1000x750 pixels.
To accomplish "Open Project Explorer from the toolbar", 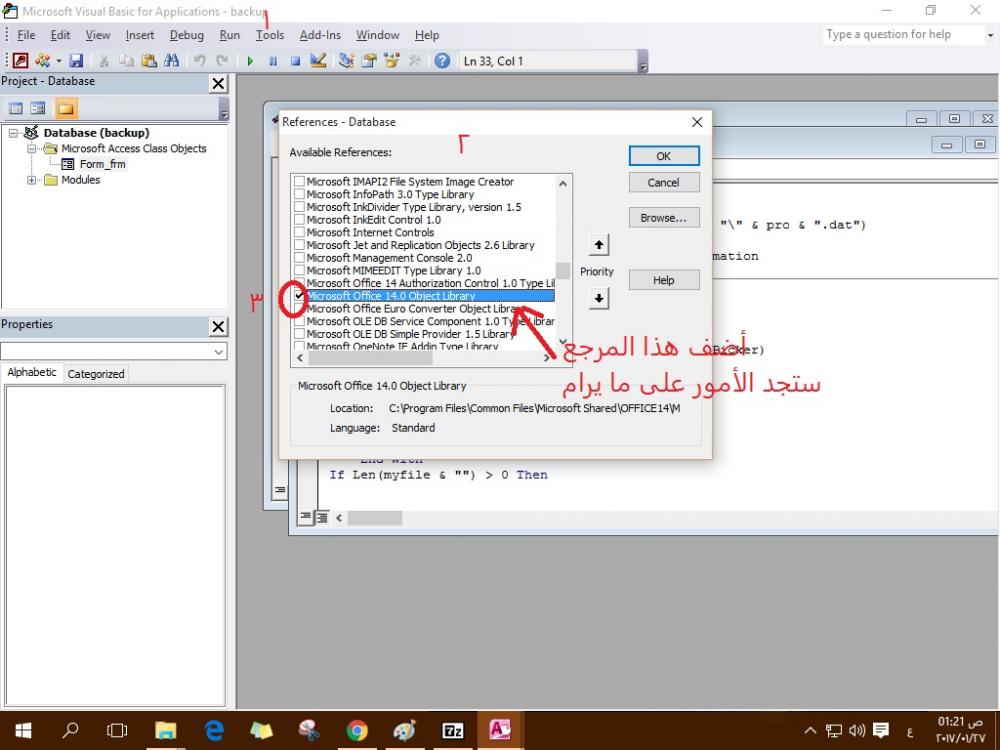I will click(x=346, y=61).
